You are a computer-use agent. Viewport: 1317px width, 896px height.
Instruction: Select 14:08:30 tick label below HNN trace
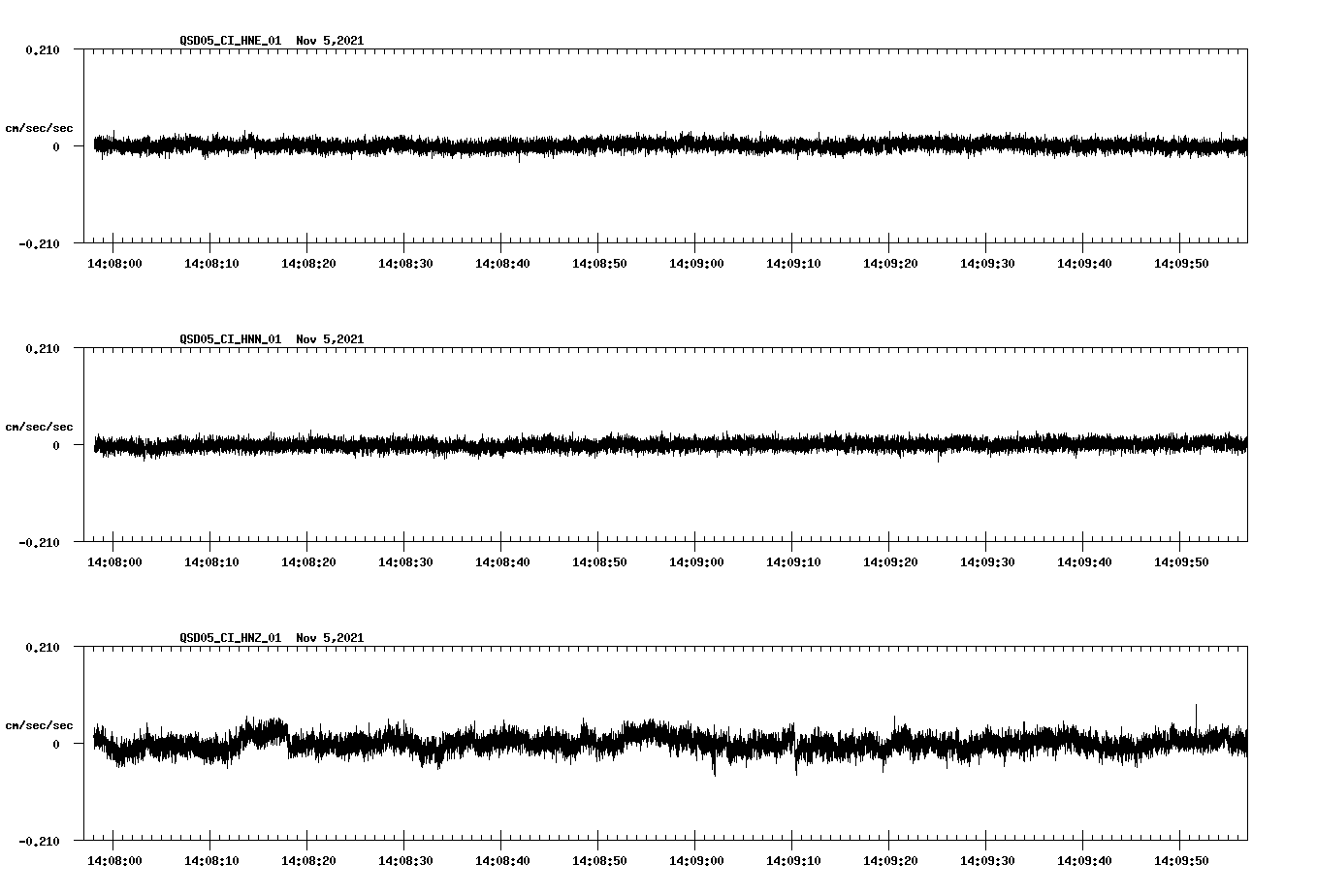[x=405, y=562]
